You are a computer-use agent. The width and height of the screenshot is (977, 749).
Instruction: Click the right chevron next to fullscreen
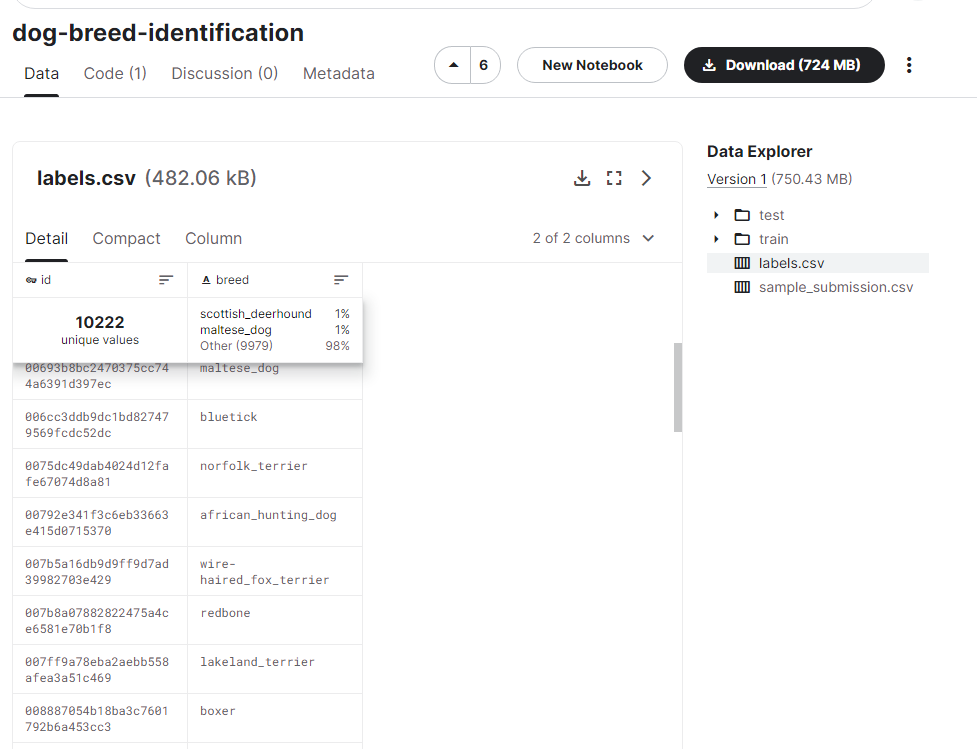pyautogui.click(x=646, y=178)
